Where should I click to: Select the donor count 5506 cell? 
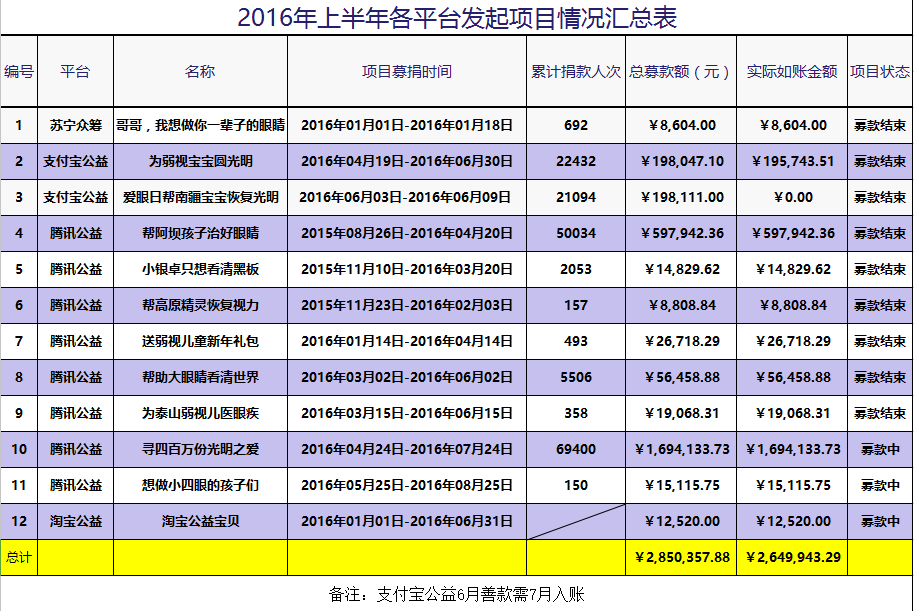(576, 377)
